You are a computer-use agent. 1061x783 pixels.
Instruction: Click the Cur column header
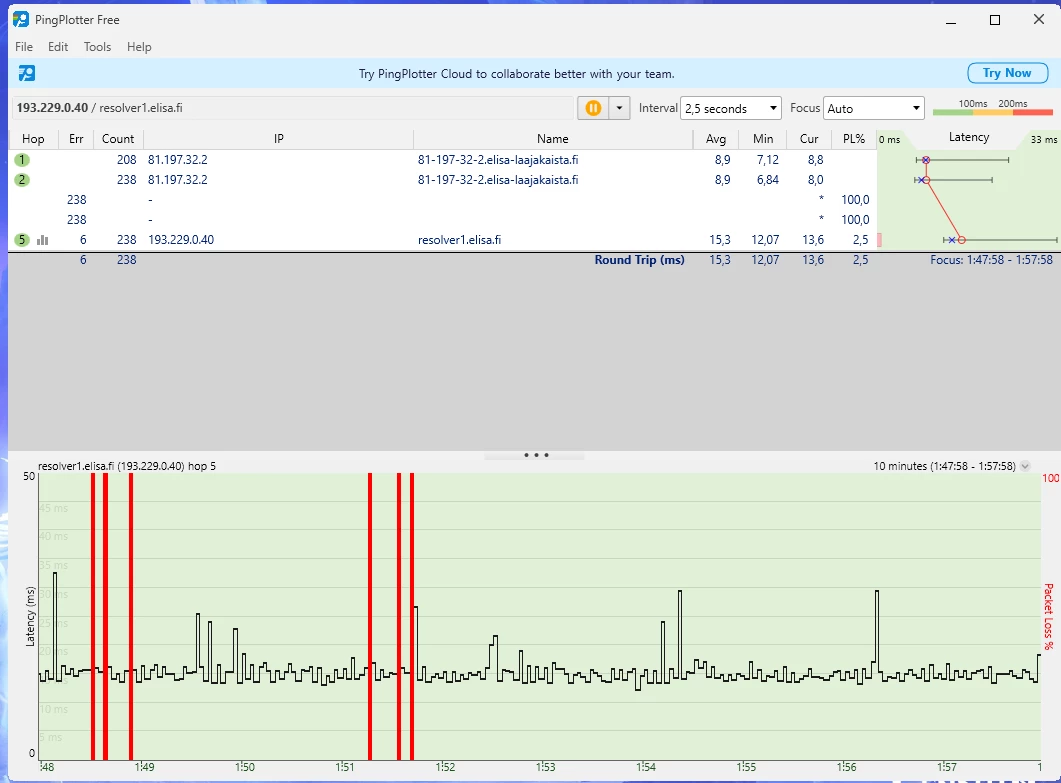[809, 139]
